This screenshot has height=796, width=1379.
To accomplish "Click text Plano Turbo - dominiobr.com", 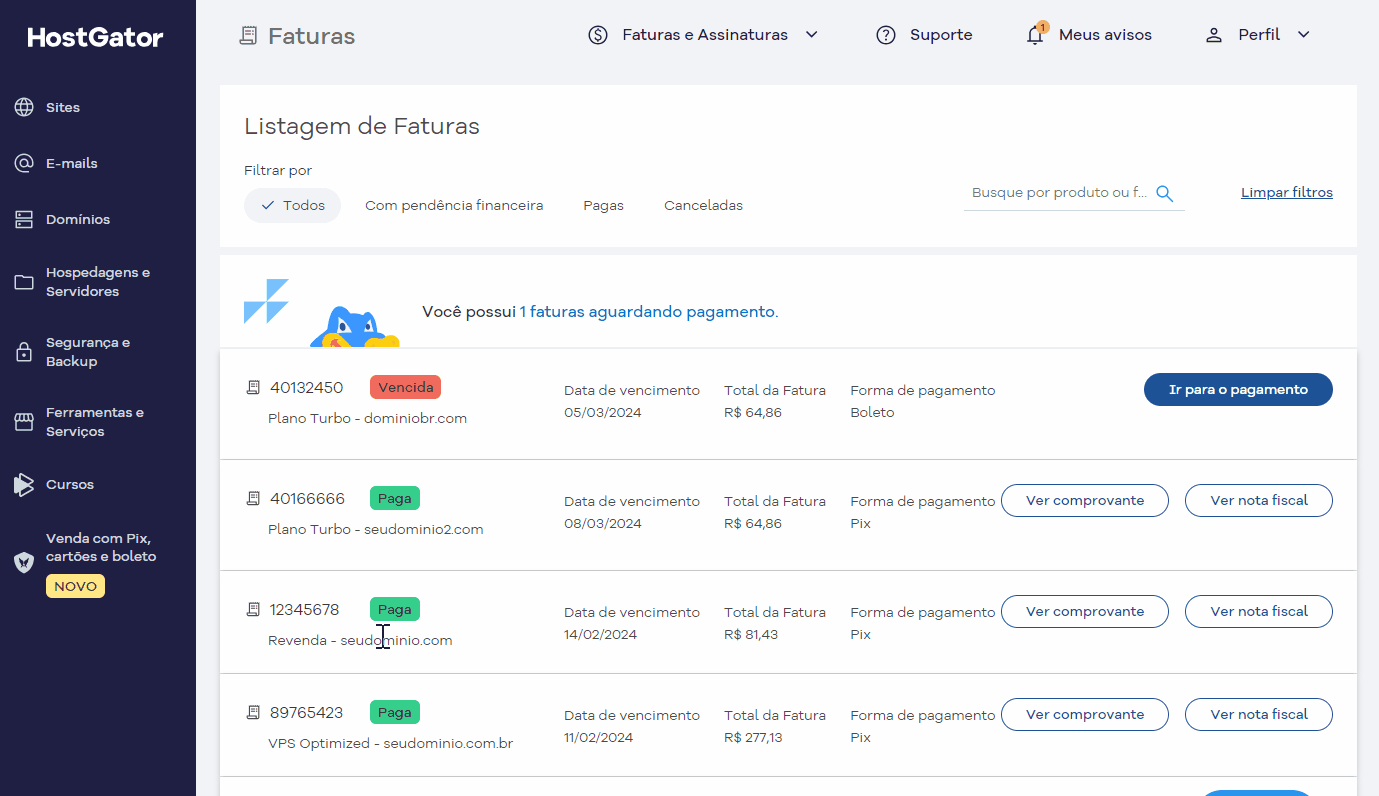I will click(368, 418).
